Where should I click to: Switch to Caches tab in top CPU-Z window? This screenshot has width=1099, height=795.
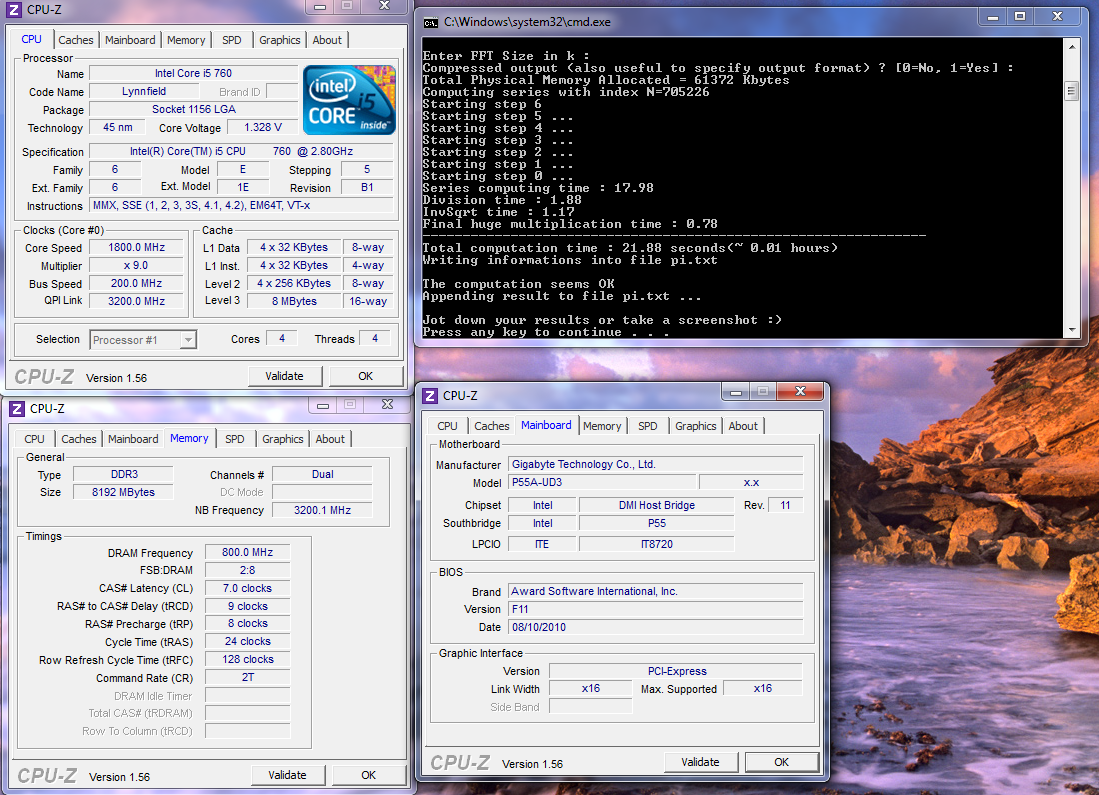click(76, 40)
